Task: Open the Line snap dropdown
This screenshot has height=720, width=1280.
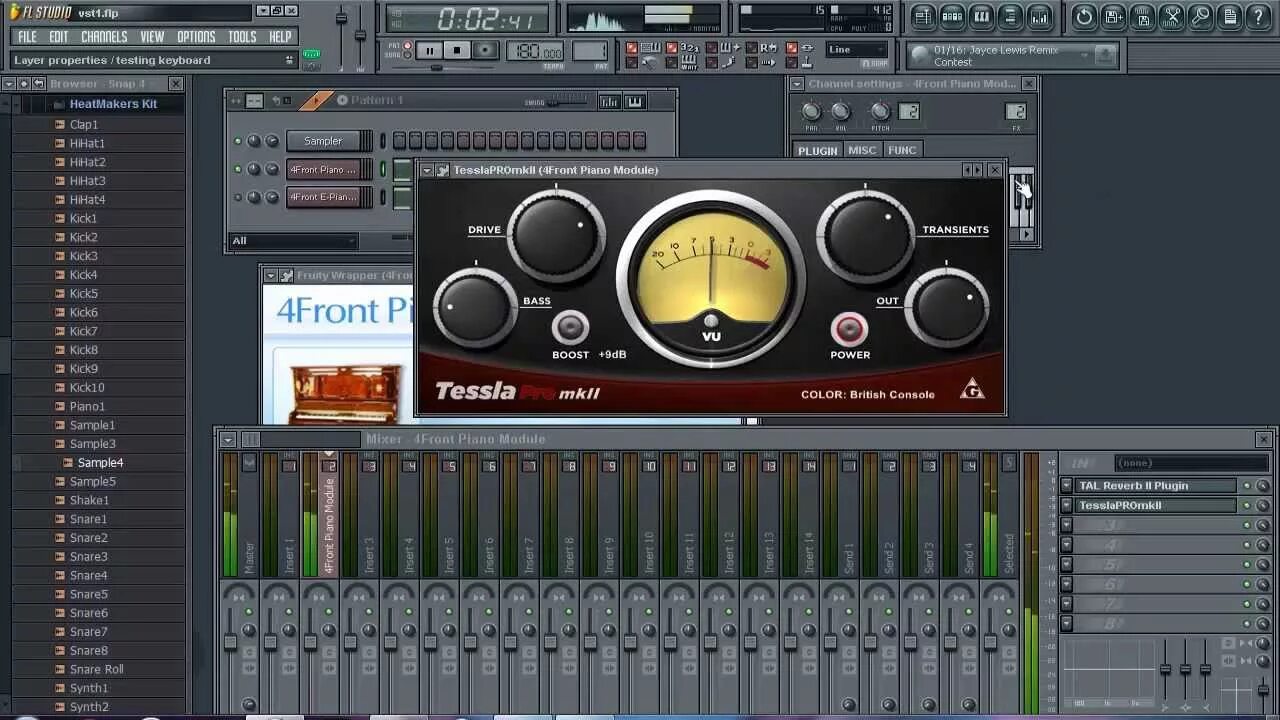Action: [857, 50]
